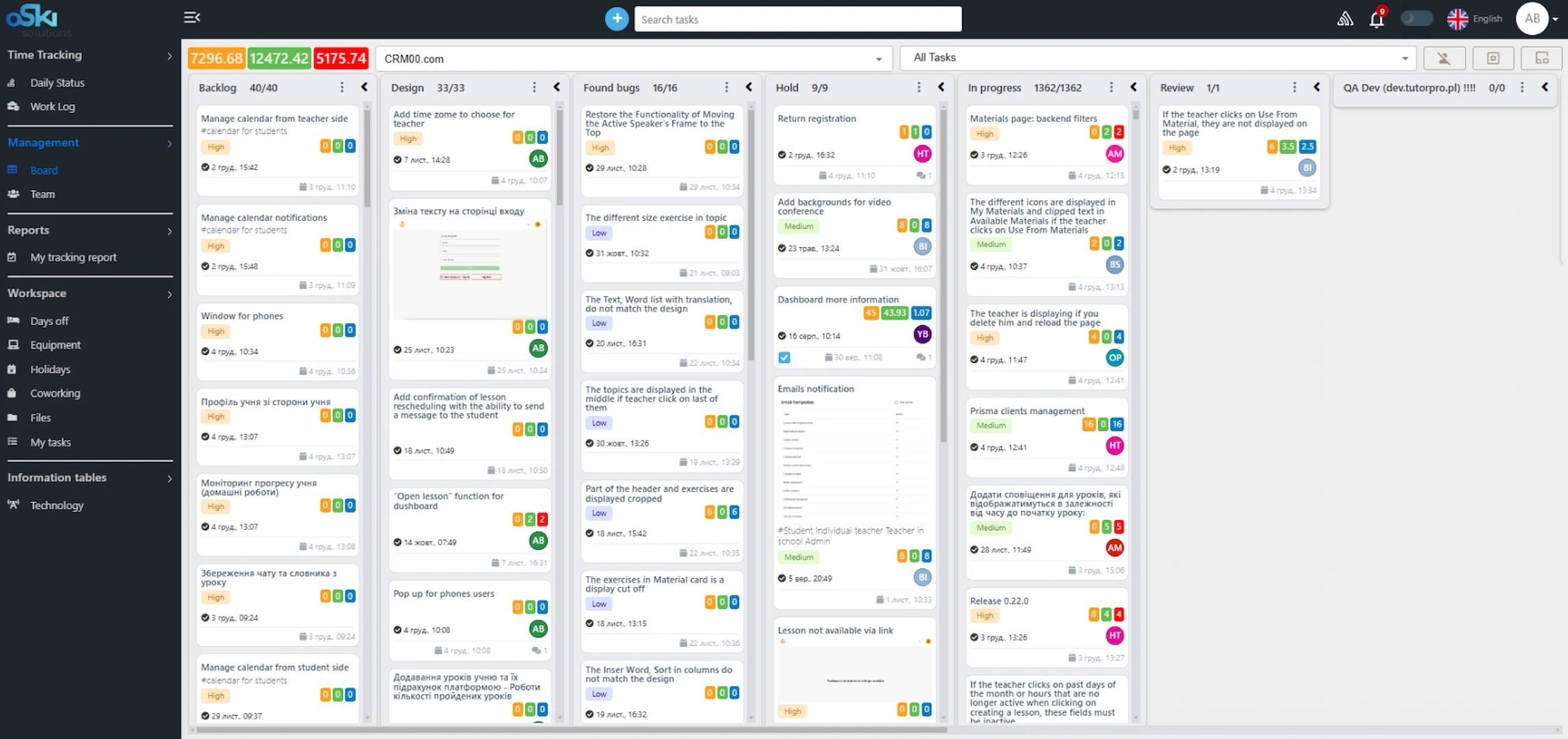Click the pyramid icon beside the bell
Image resolution: width=1568 pixels, height=739 pixels.
1345,19
